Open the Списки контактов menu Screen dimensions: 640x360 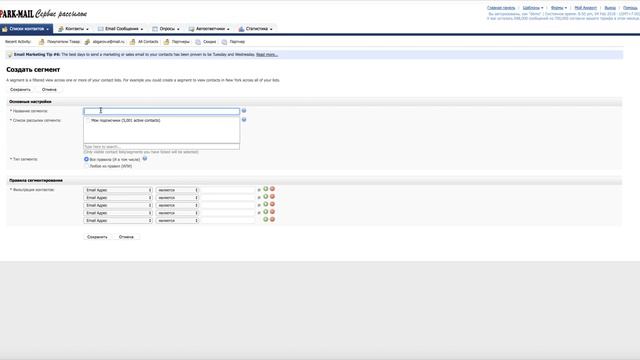pyautogui.click(x=26, y=29)
